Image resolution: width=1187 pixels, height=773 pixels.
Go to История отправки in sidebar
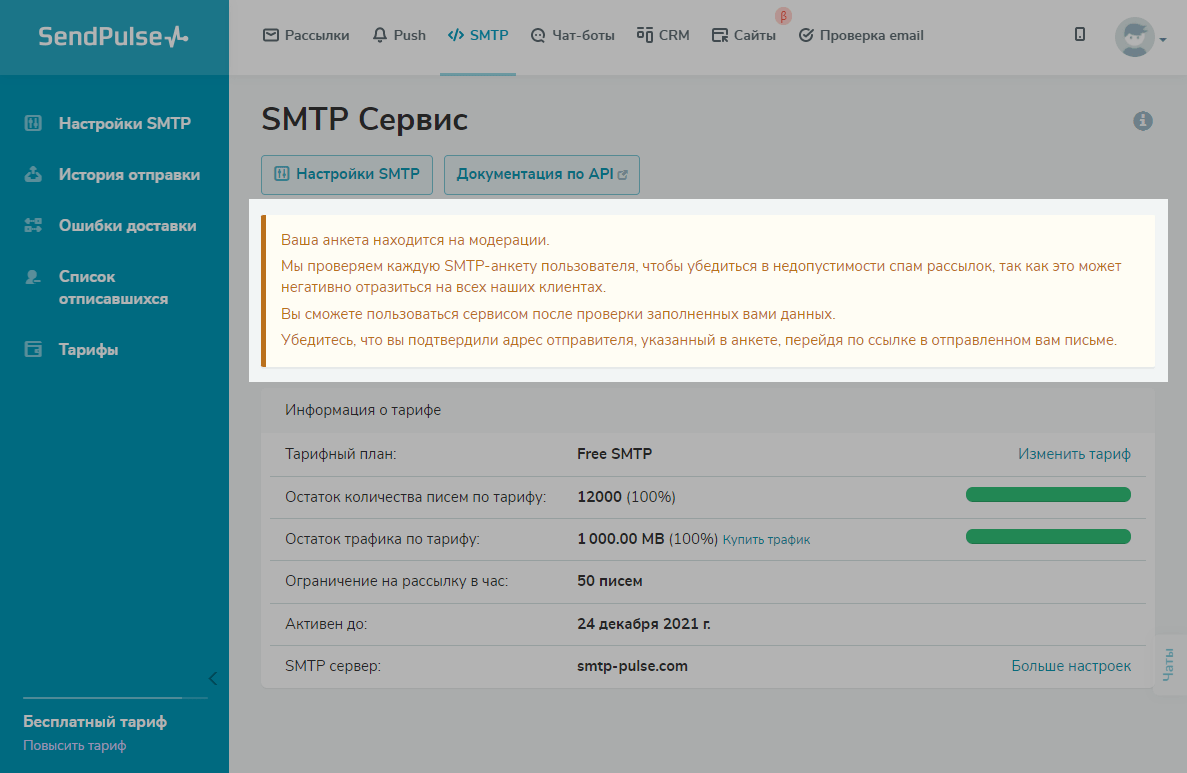(x=129, y=175)
